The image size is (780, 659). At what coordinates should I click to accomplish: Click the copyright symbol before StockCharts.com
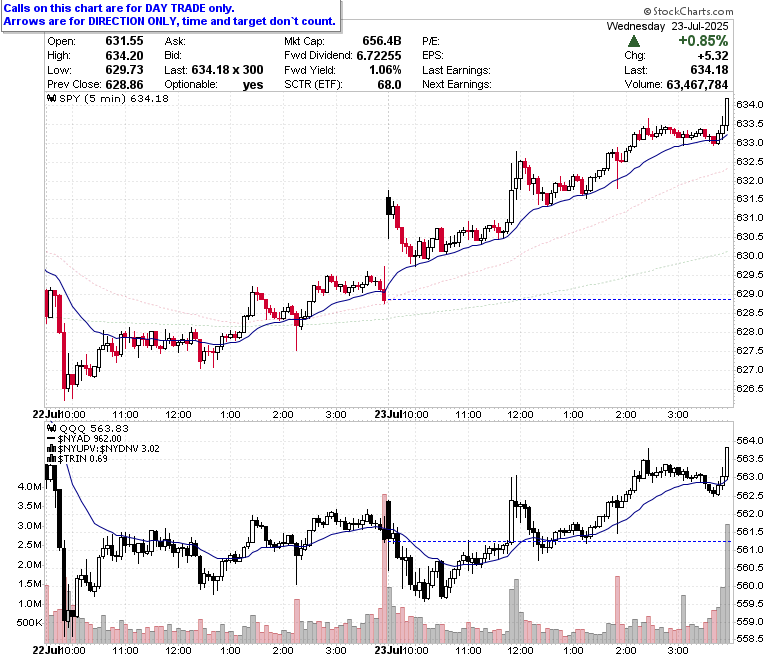coord(647,11)
